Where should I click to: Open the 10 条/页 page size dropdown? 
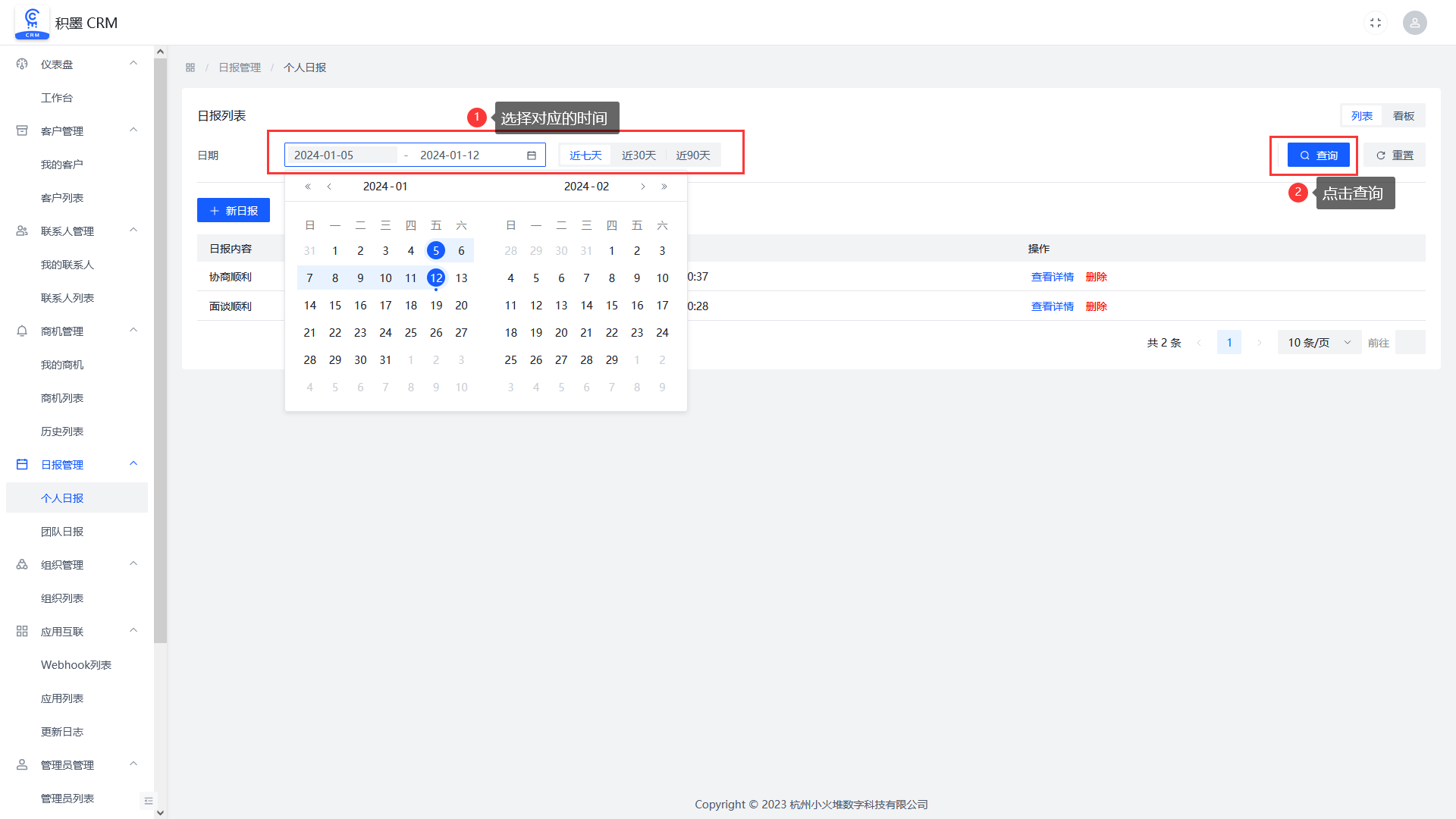point(1319,343)
